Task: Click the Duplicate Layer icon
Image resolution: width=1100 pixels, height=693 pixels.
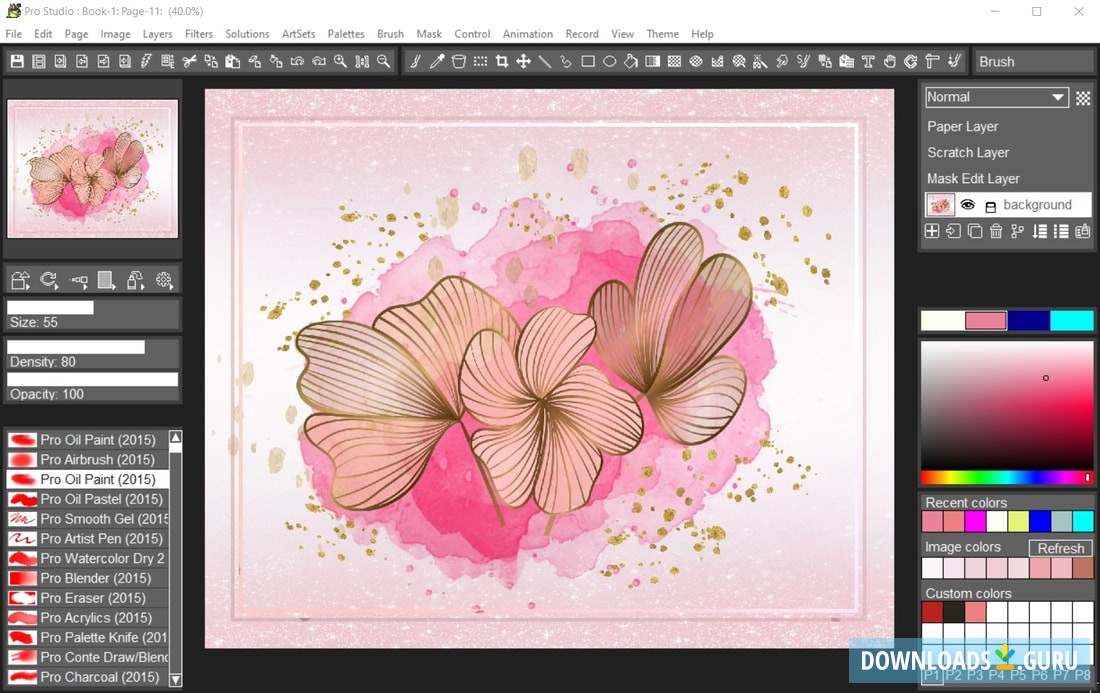Action: point(974,231)
